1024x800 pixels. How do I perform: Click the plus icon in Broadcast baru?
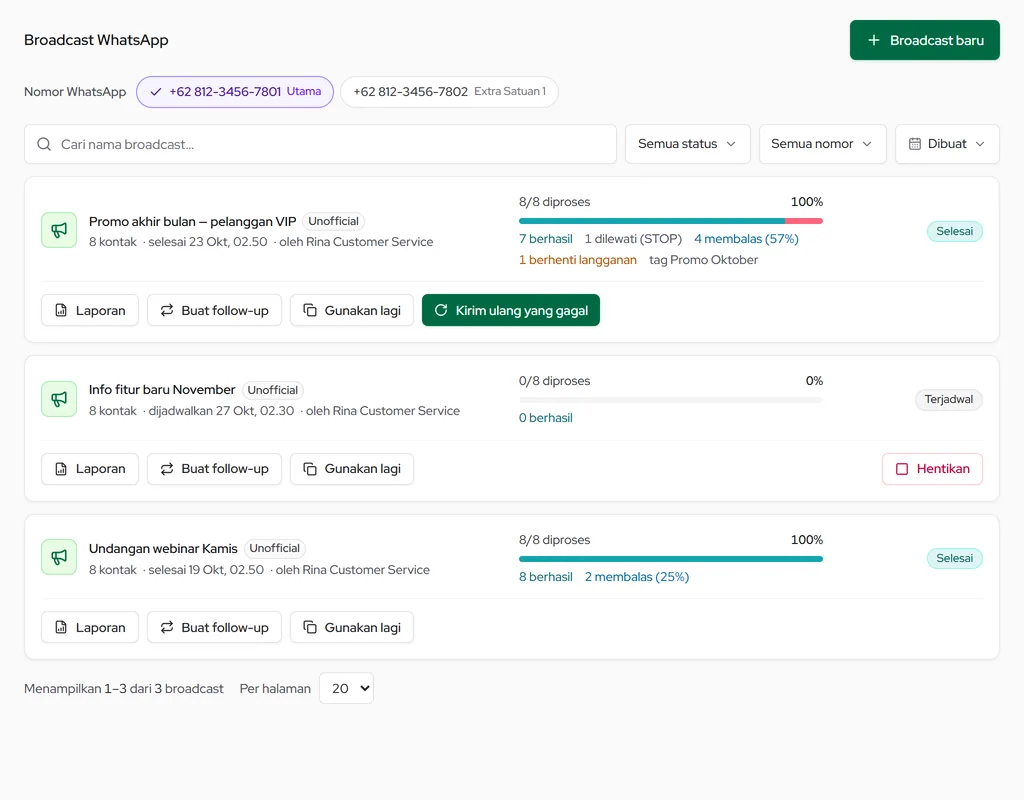[874, 40]
